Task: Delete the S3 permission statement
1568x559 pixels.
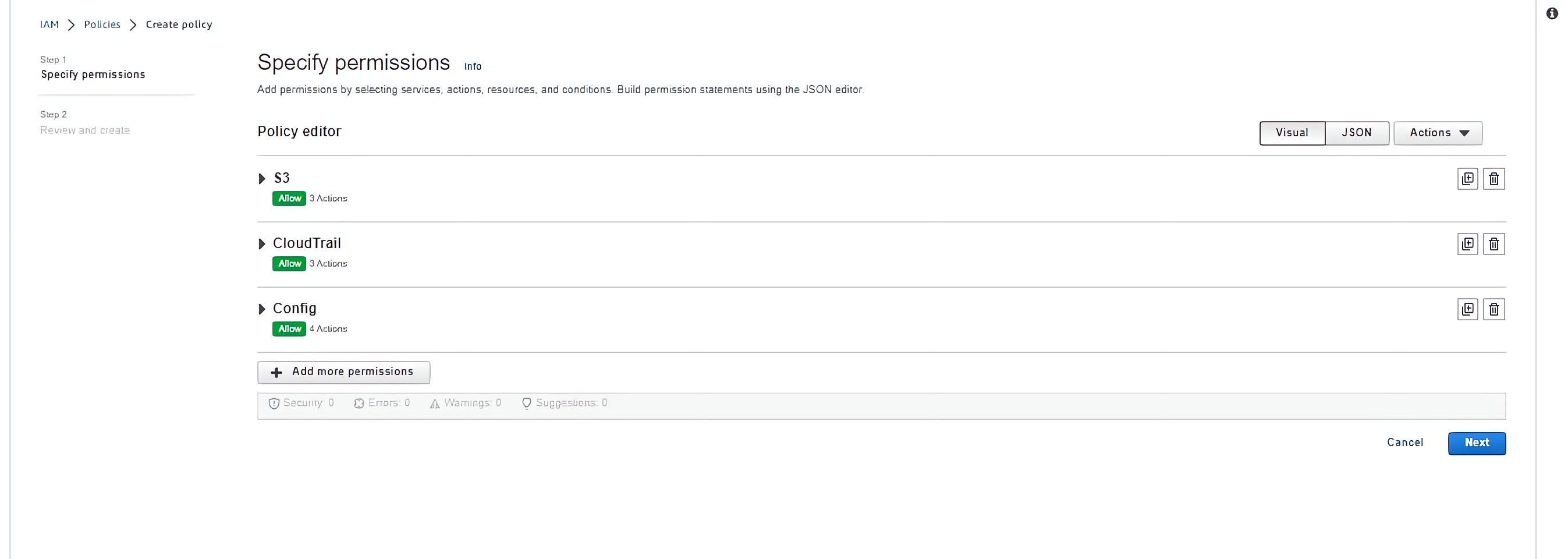Action: pyautogui.click(x=1493, y=178)
